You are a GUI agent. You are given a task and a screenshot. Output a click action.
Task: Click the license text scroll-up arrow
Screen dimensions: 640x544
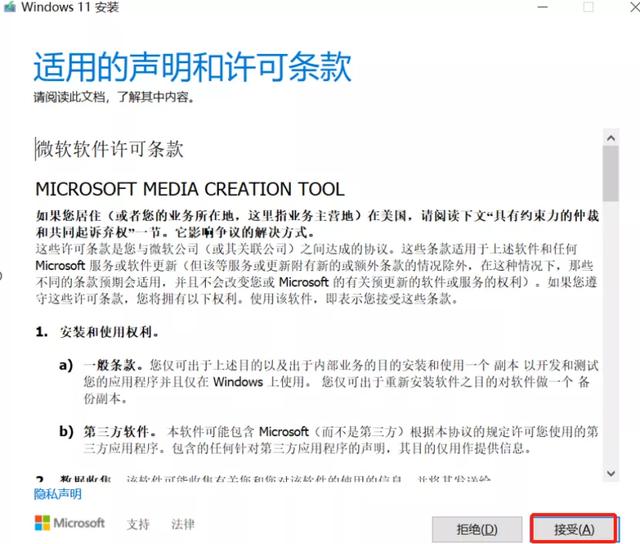pyautogui.click(x=611, y=138)
